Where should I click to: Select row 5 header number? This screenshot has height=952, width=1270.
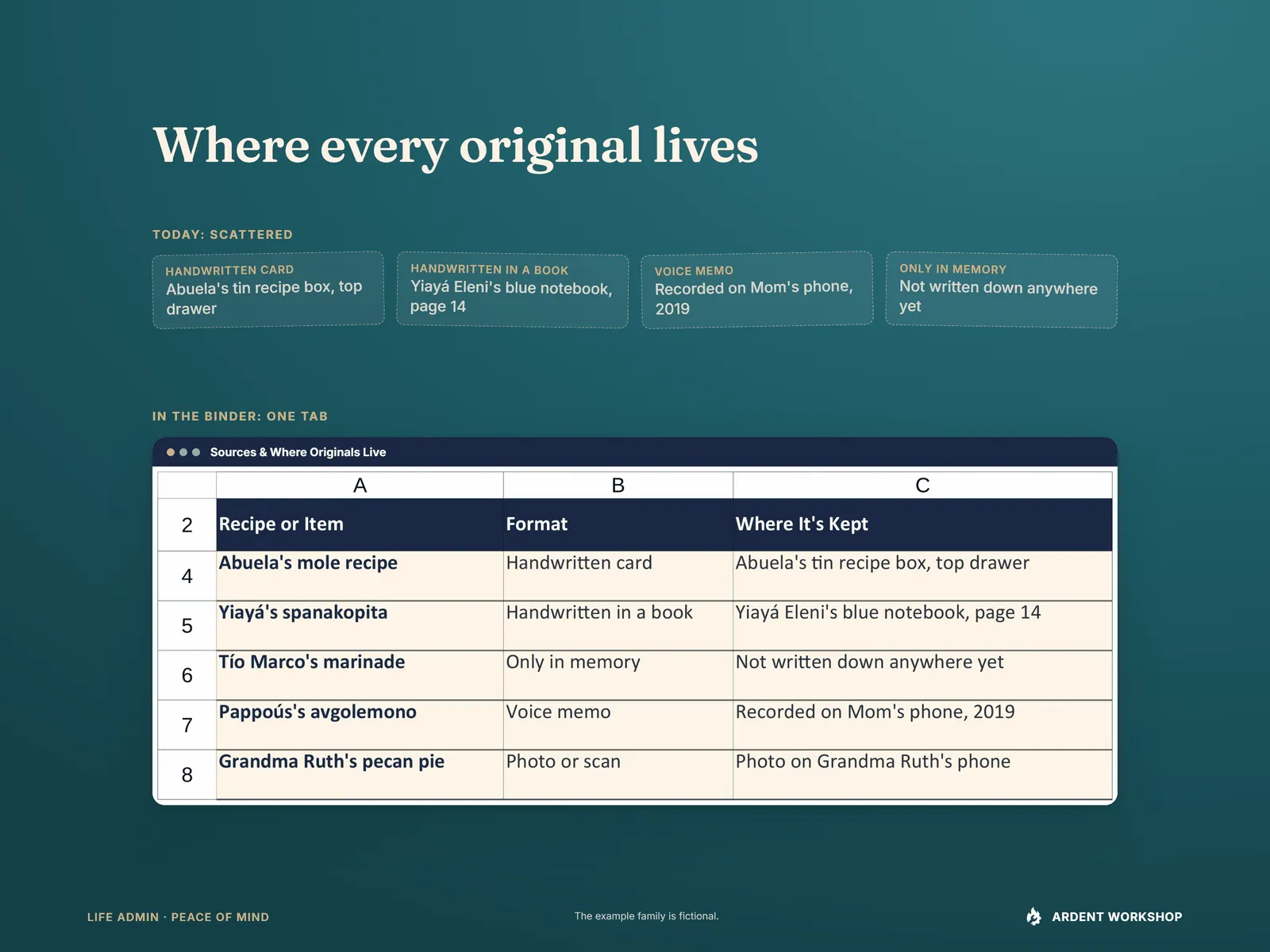pyautogui.click(x=187, y=626)
